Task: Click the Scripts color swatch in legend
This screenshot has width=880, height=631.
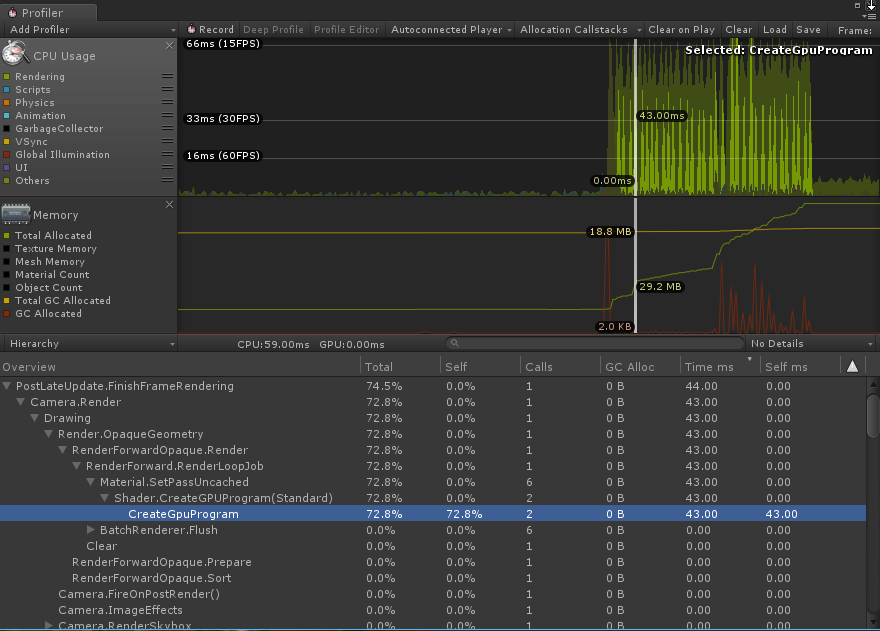Action: tap(7, 90)
